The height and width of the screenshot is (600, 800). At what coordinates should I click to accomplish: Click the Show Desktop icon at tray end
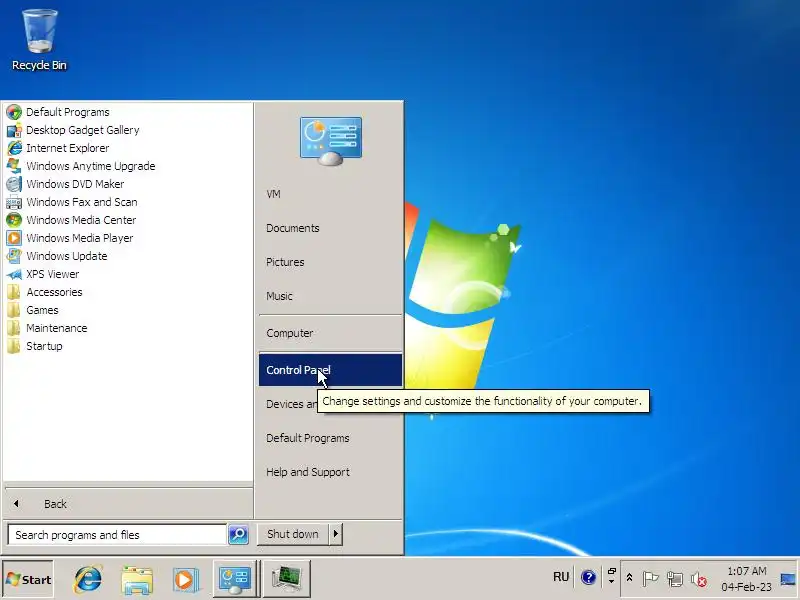[787, 579]
